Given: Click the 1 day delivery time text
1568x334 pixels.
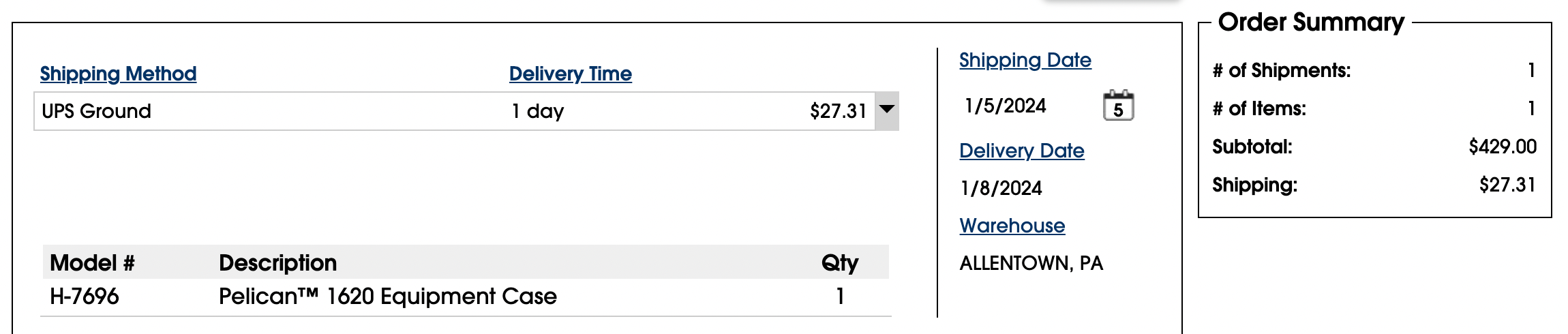Looking at the screenshot, I should pyautogui.click(x=537, y=111).
